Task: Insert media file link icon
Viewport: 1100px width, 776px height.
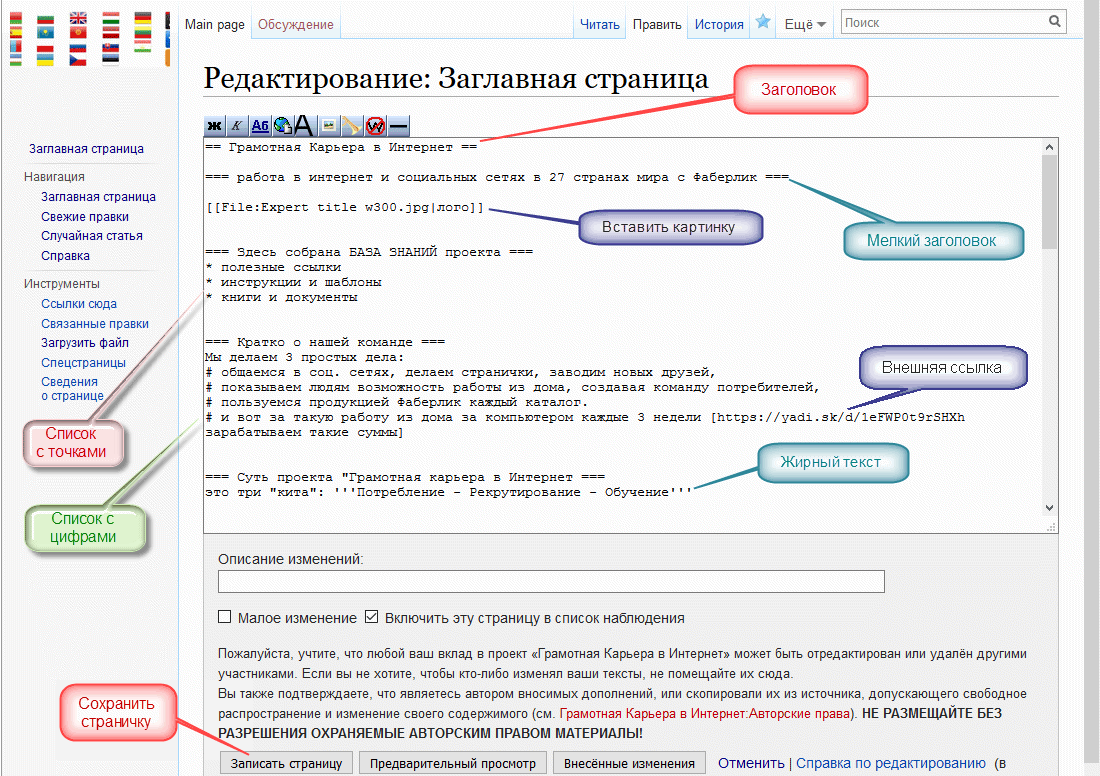Action: coord(351,126)
